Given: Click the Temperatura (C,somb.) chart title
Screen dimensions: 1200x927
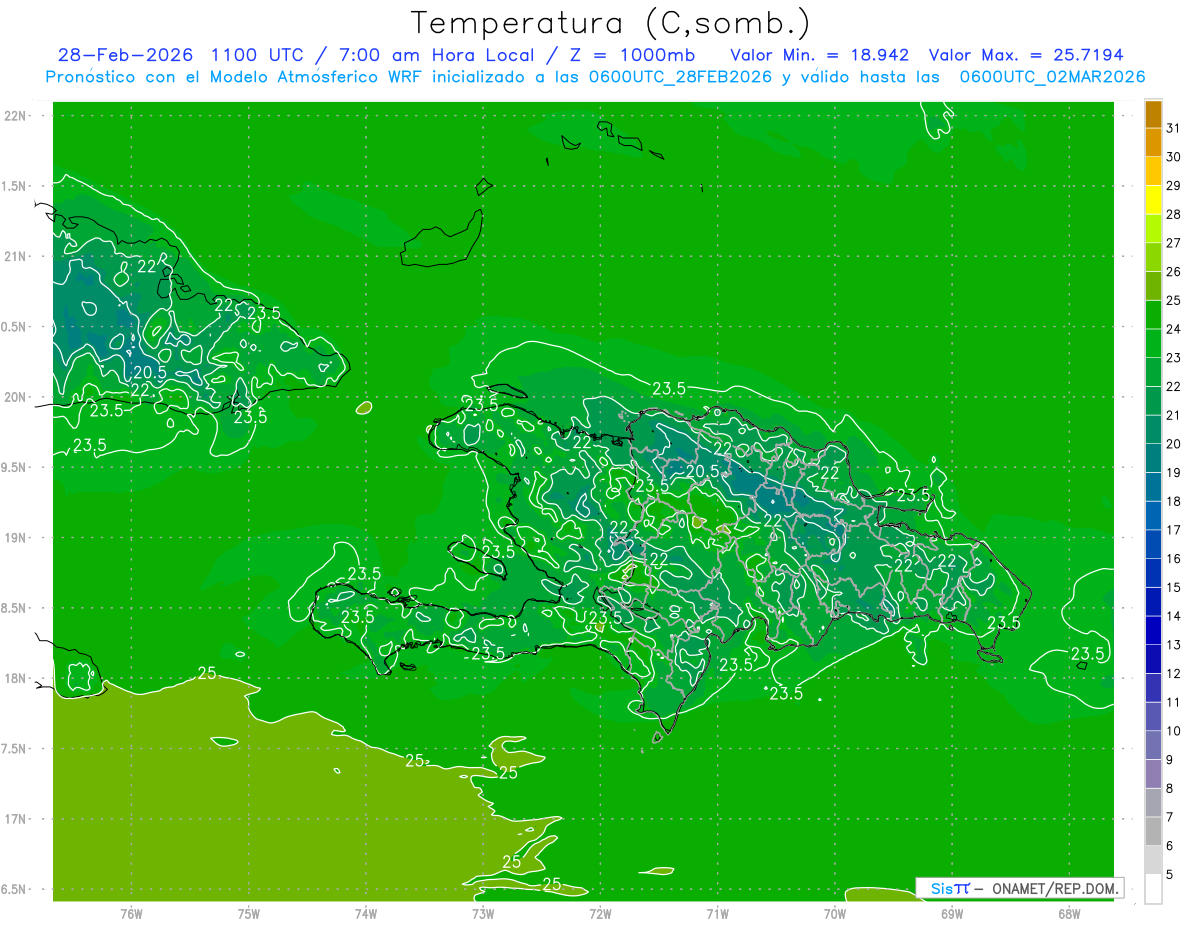Looking at the screenshot, I should [x=610, y=23].
